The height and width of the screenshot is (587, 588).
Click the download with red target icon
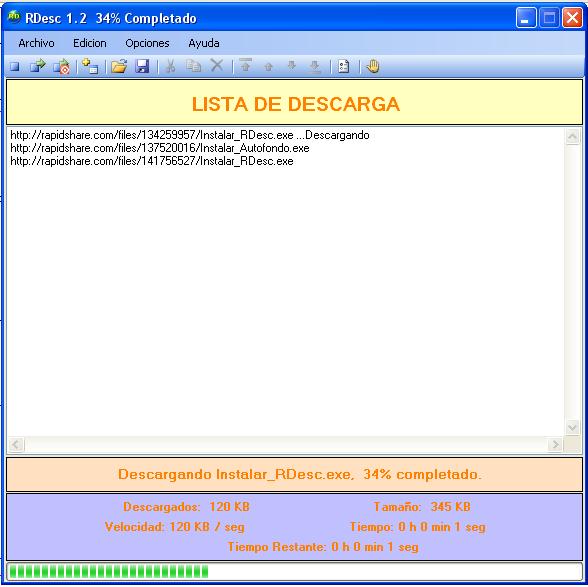[x=62, y=67]
